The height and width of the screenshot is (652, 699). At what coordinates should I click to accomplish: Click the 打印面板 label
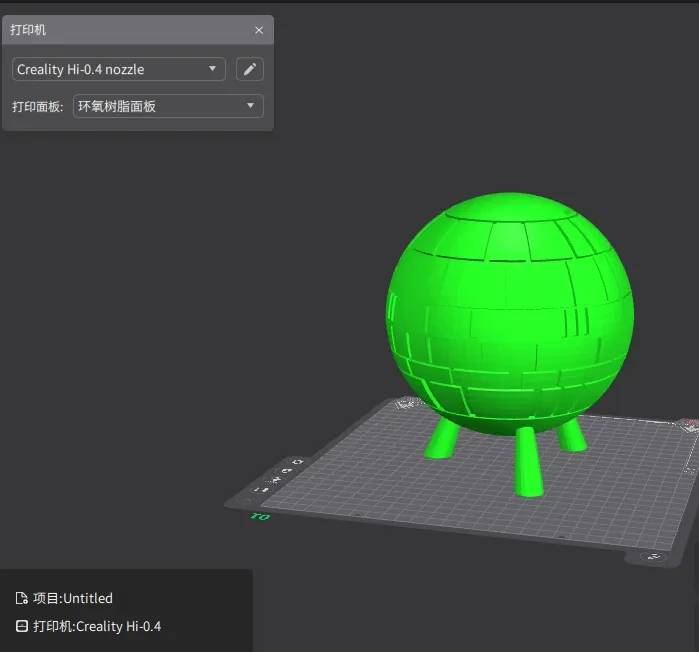[x=37, y=107]
